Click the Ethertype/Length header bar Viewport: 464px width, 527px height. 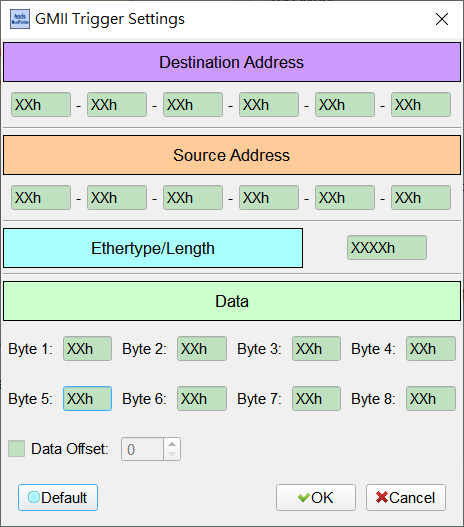(153, 248)
